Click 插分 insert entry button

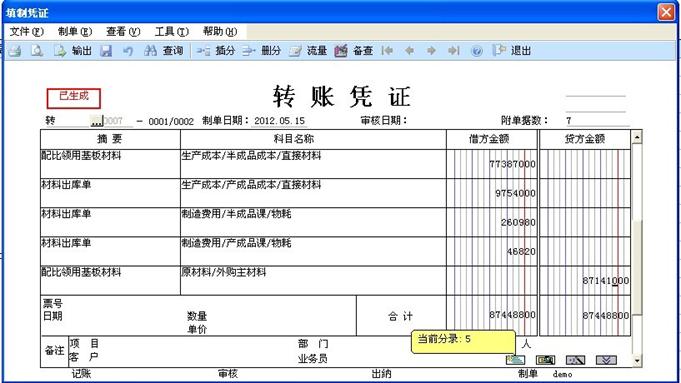point(215,51)
